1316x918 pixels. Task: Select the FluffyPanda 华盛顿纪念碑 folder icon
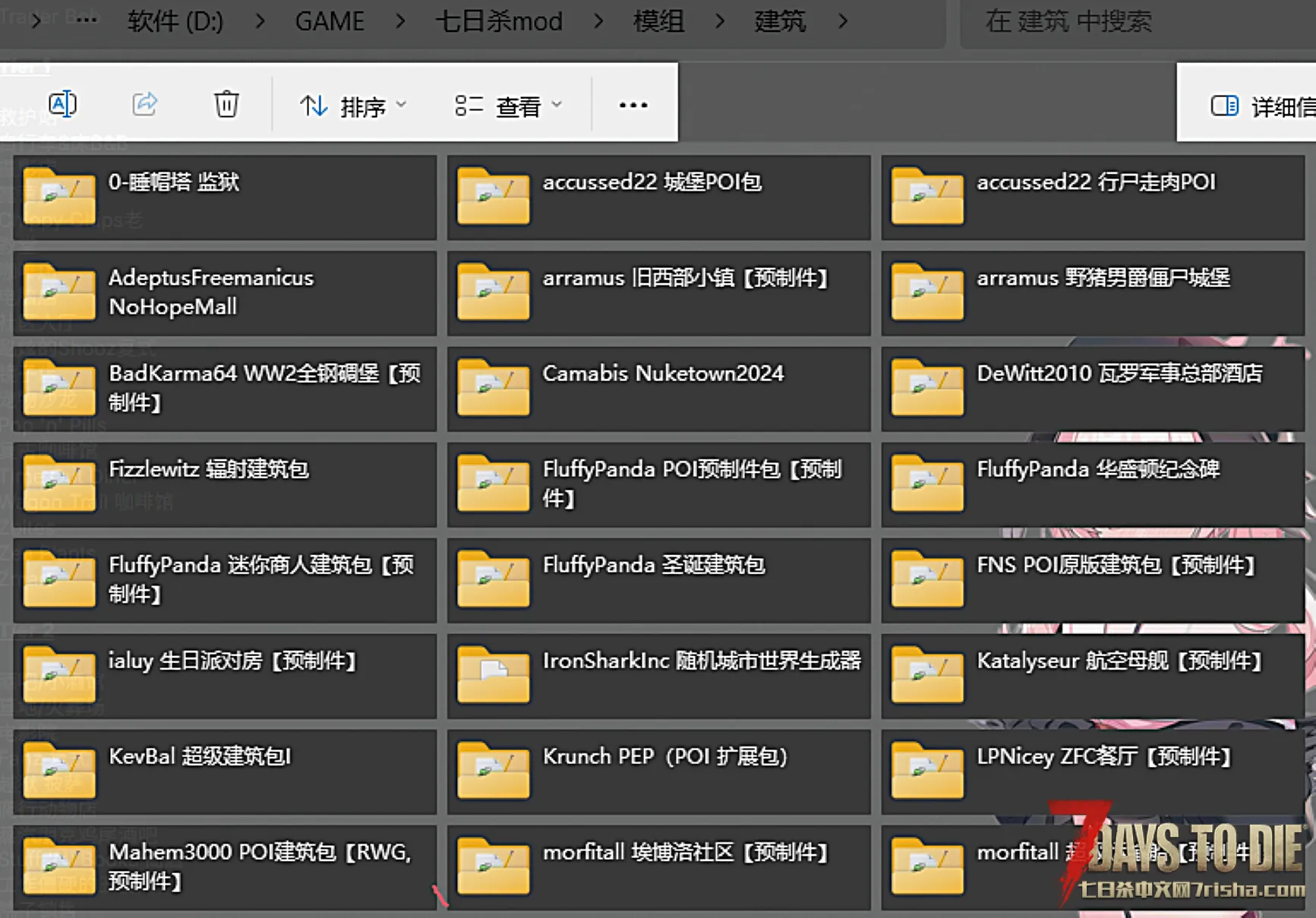point(927,483)
